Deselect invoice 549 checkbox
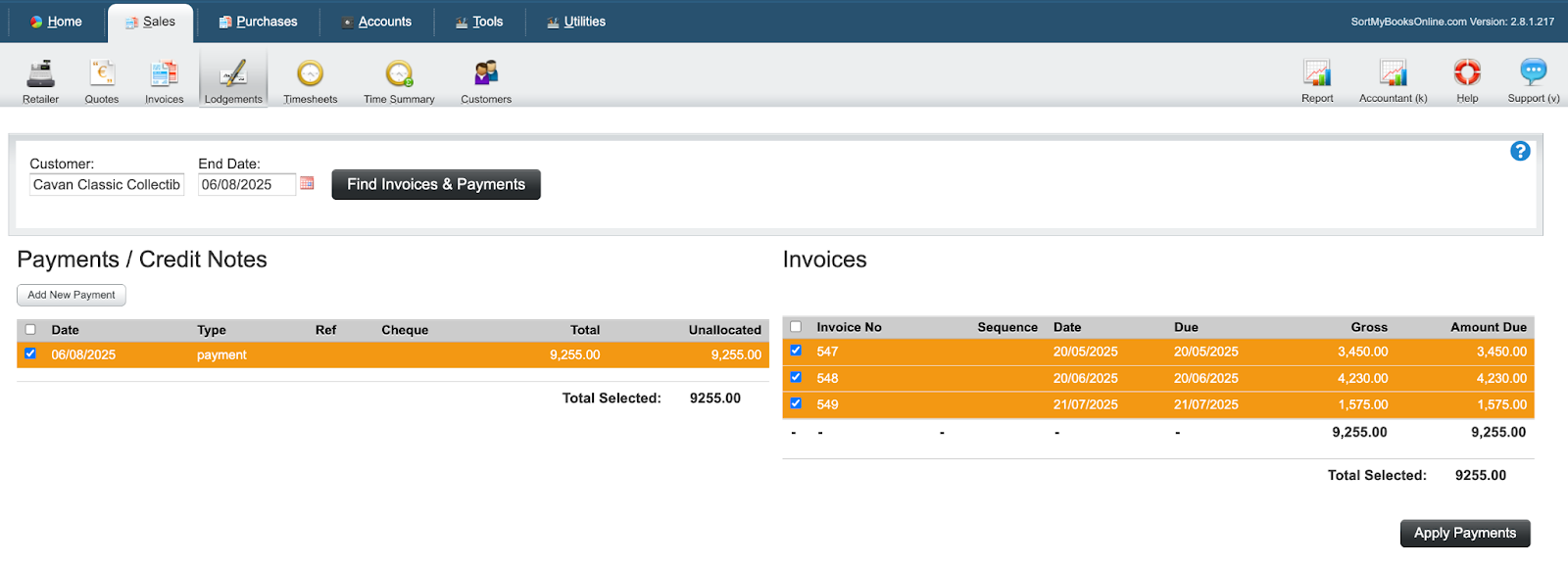Screen dimensions: 1568x565 point(796,403)
